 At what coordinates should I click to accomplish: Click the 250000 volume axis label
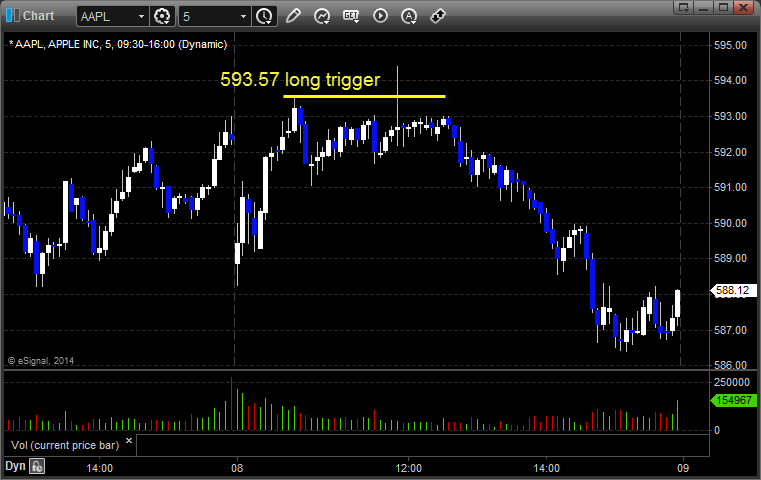pyautogui.click(x=732, y=382)
